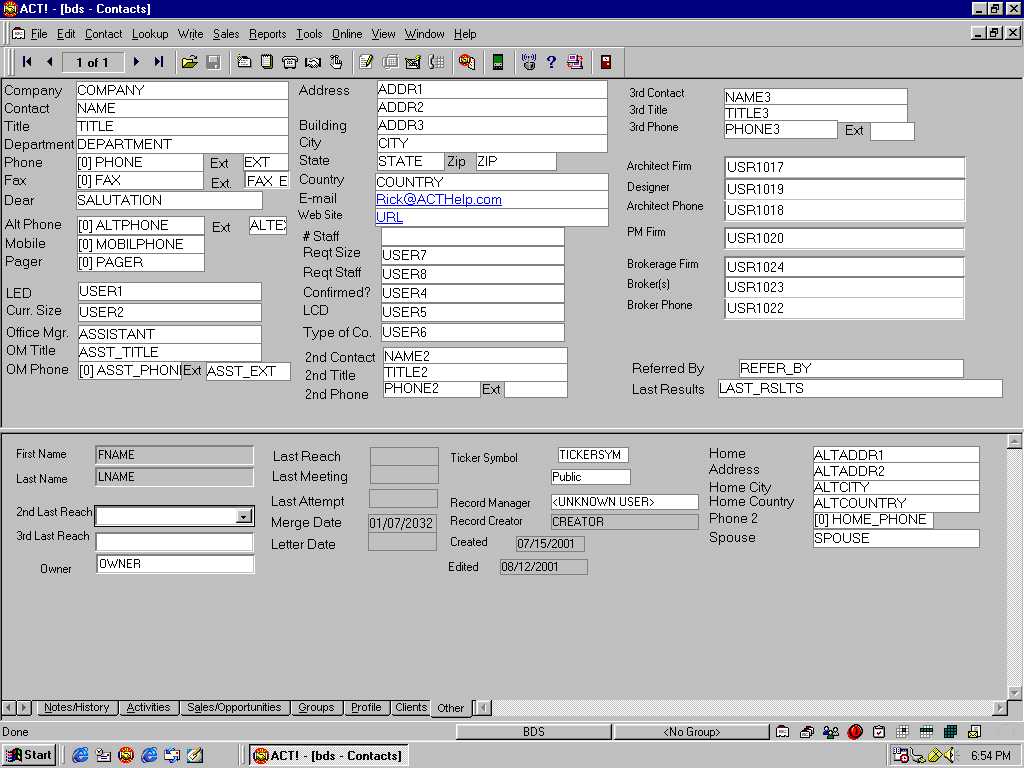Open the No Group selector button

pos(692,732)
